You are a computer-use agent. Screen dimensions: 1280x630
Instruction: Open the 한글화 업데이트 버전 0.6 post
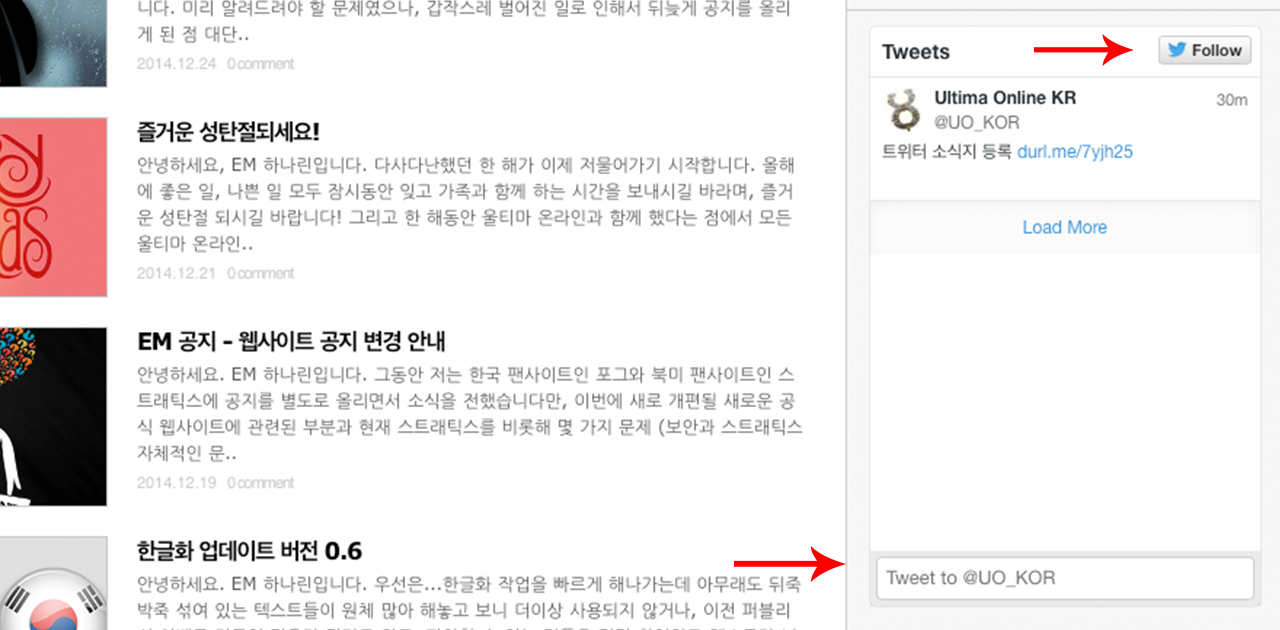pos(249,551)
